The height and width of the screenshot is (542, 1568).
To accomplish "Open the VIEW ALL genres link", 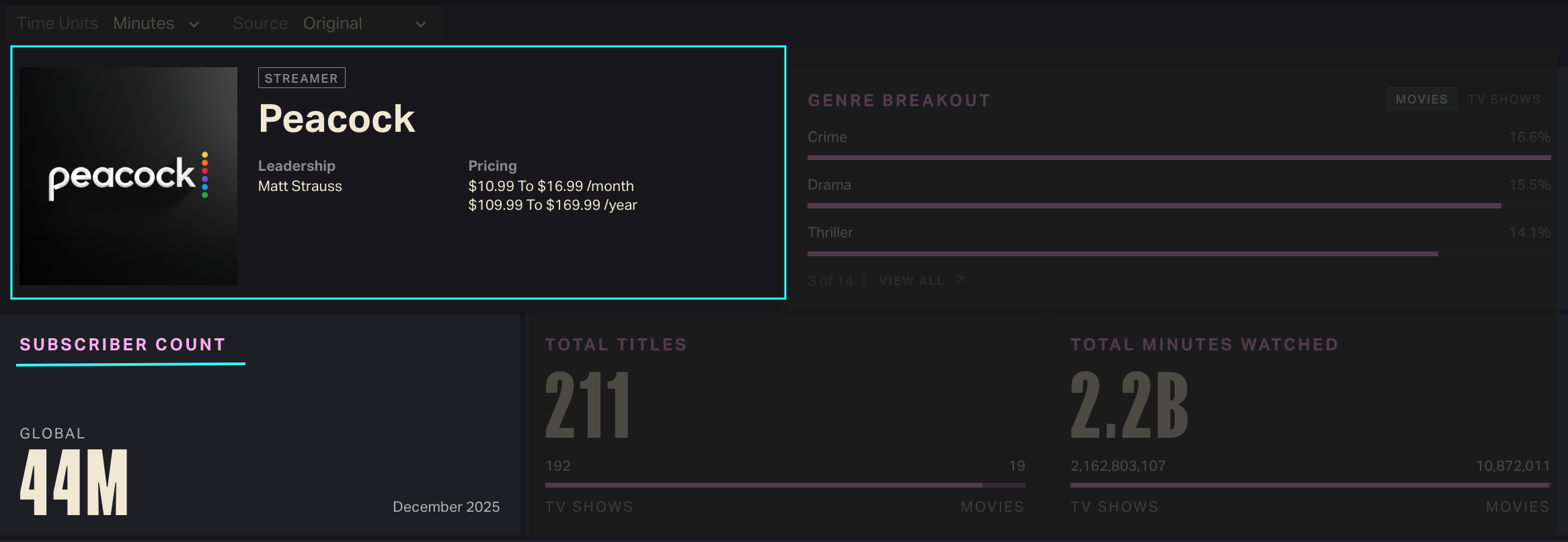I will [911, 281].
